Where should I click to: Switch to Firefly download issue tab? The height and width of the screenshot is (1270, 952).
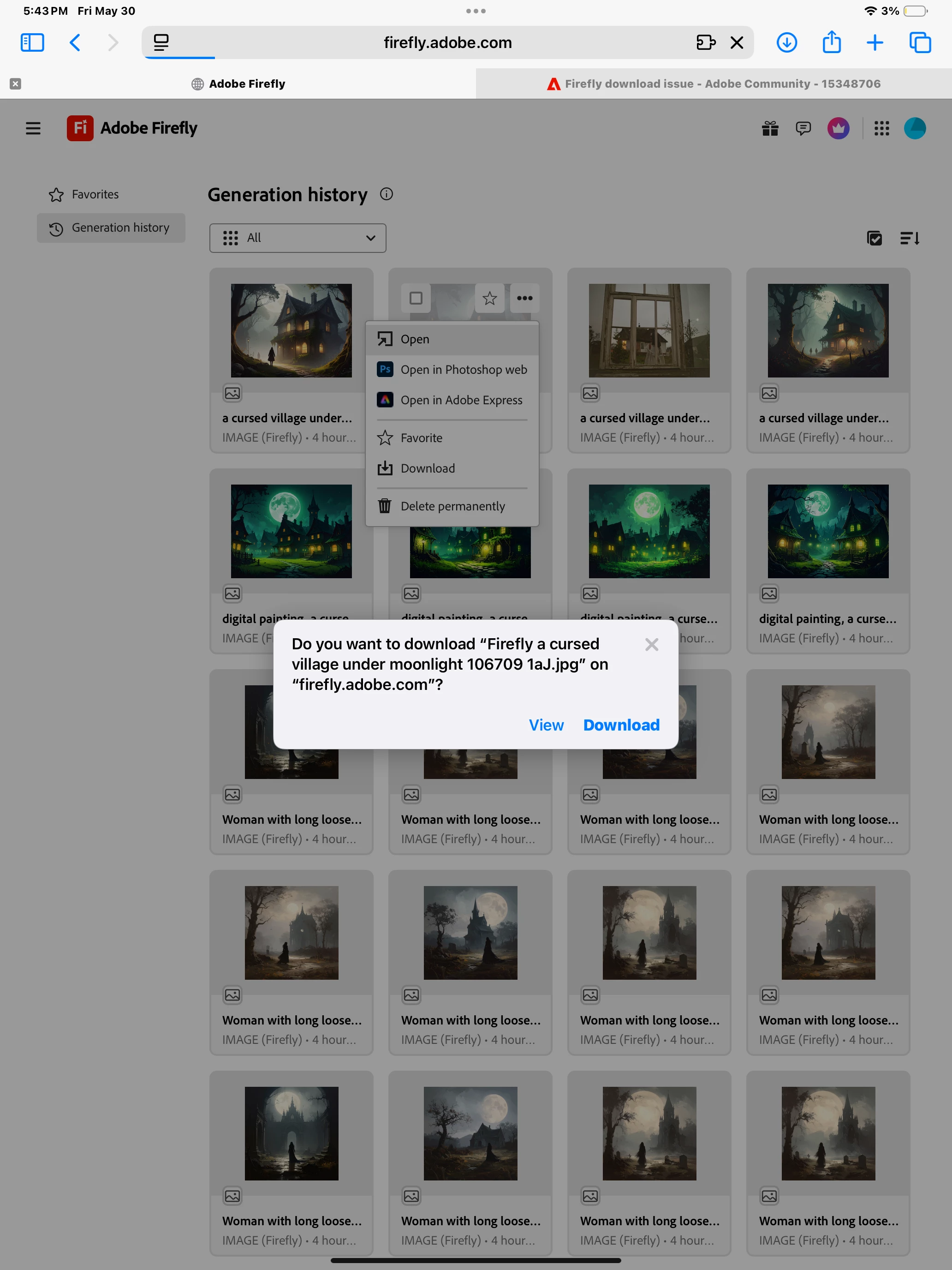pos(713,84)
